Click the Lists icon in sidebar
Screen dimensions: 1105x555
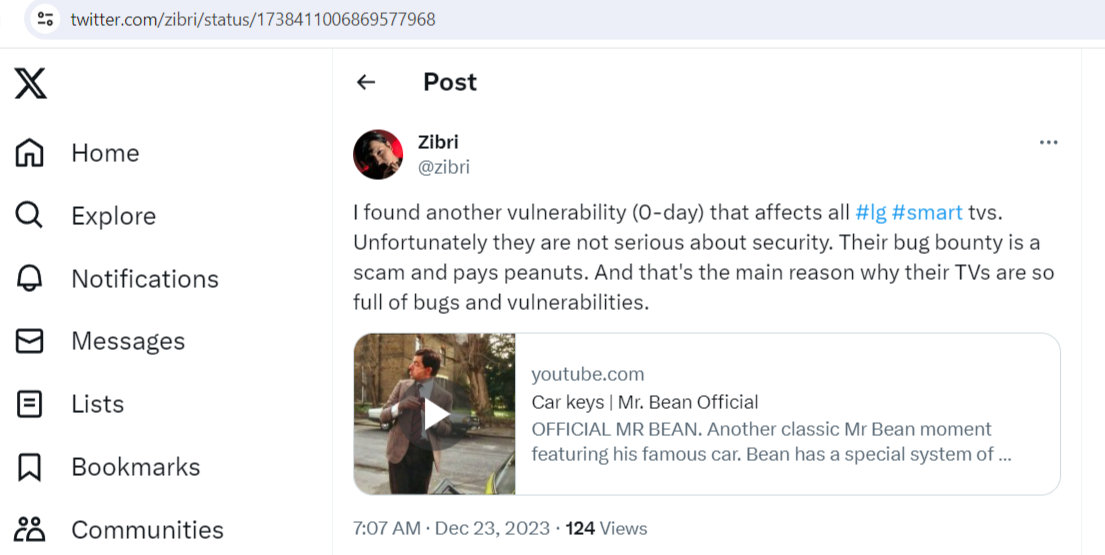click(30, 404)
